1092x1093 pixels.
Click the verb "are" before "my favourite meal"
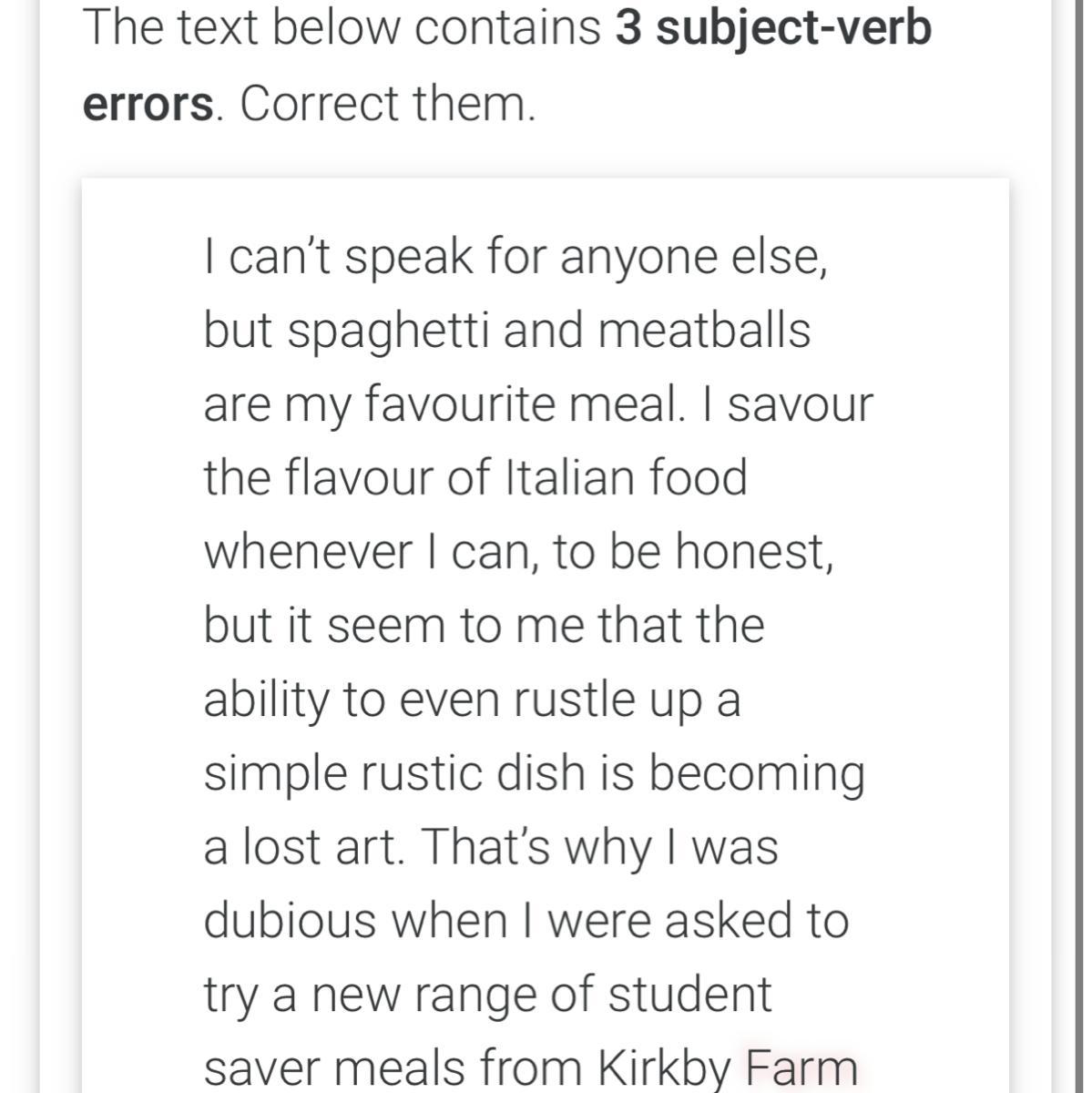(237, 405)
